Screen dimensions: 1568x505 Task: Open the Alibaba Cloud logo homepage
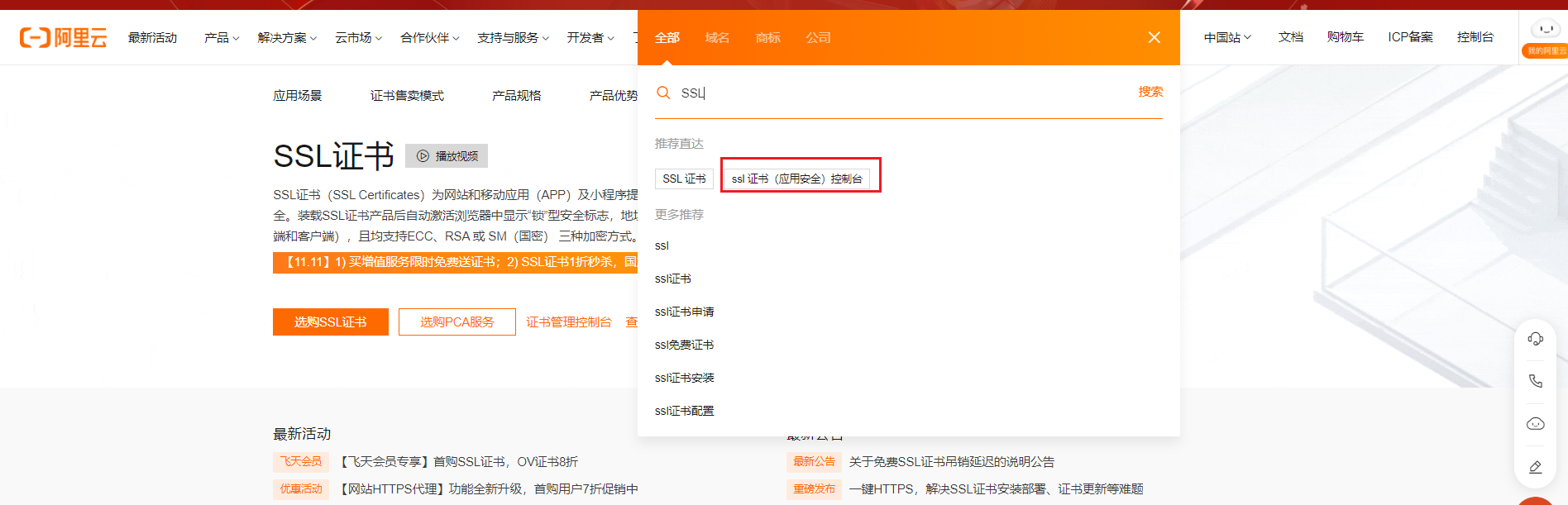(x=63, y=37)
